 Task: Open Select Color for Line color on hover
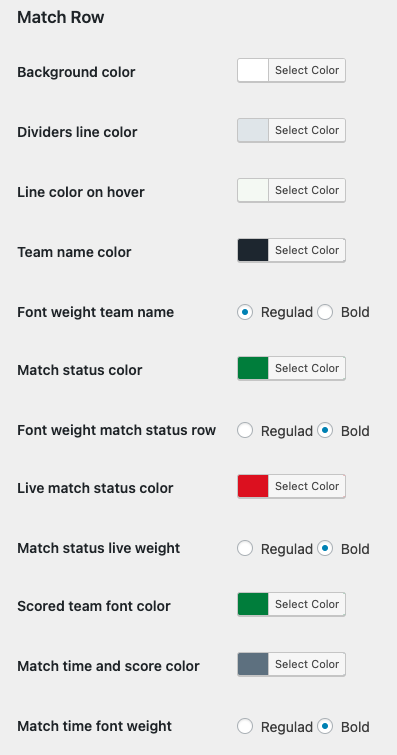[x=307, y=190]
